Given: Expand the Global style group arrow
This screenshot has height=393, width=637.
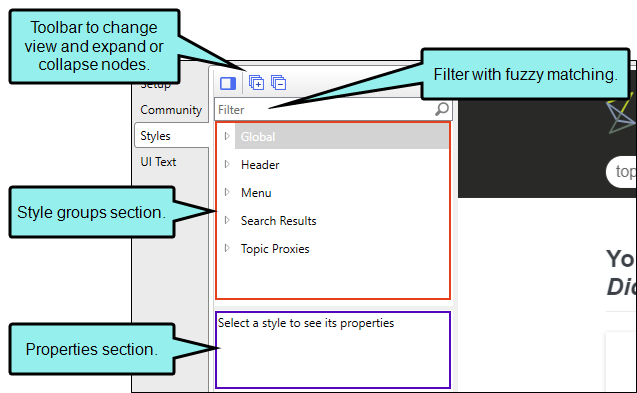Looking at the screenshot, I should pos(227,137).
